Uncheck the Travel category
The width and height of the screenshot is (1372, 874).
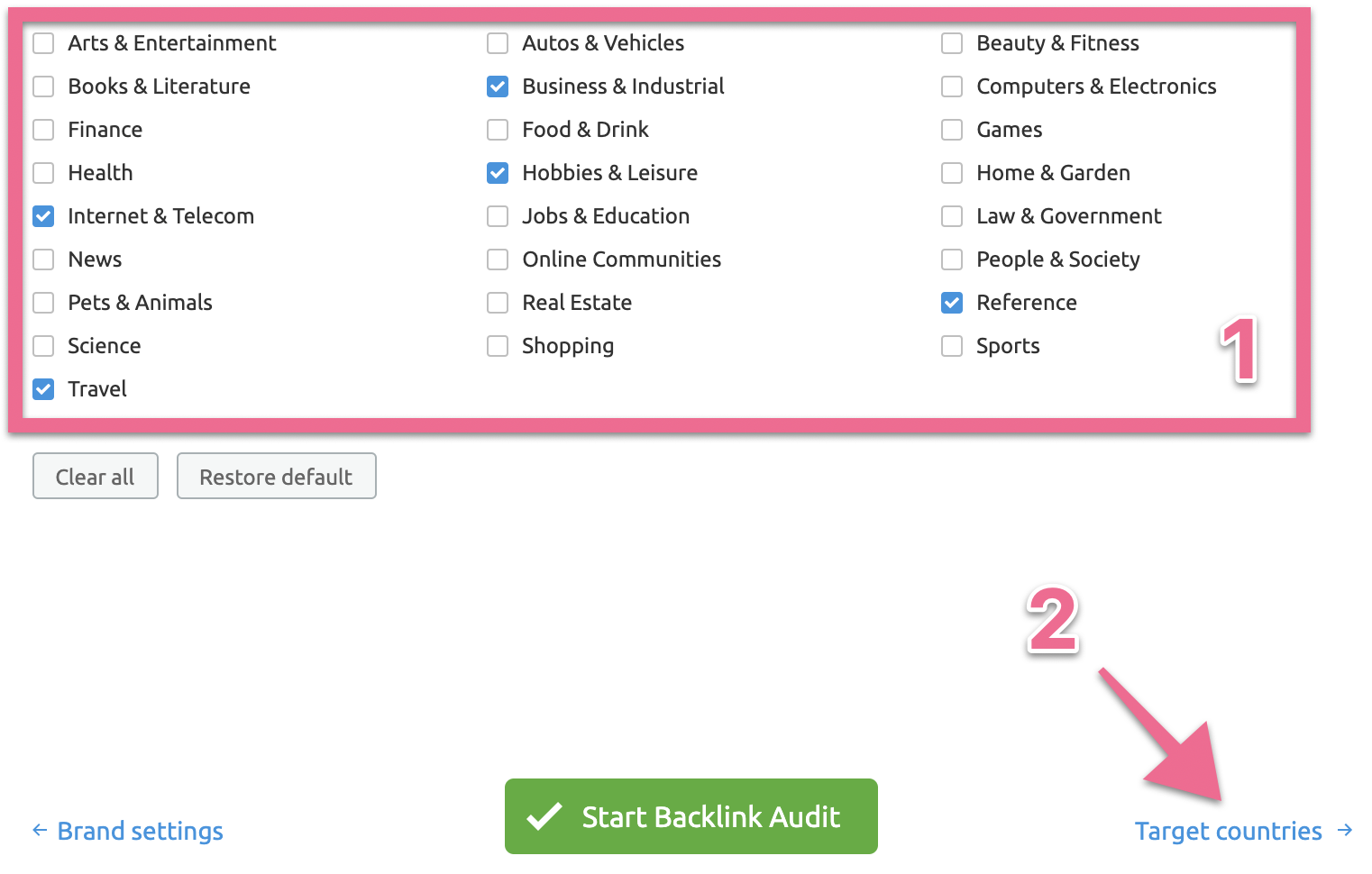(43, 389)
